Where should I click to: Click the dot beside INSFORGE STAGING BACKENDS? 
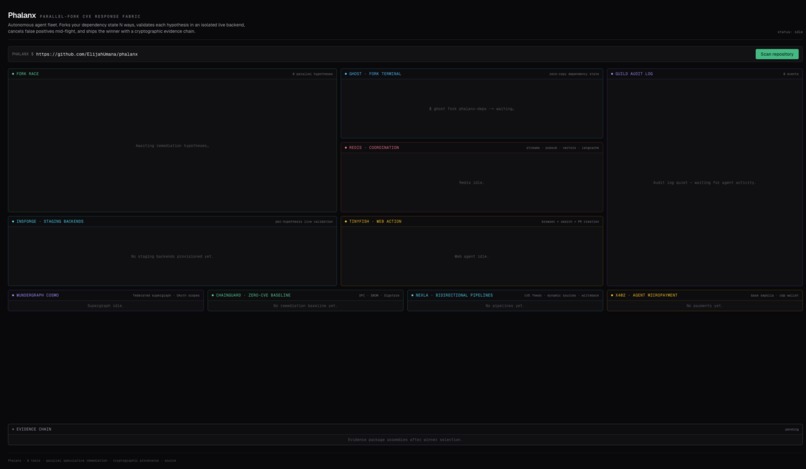click(13, 221)
